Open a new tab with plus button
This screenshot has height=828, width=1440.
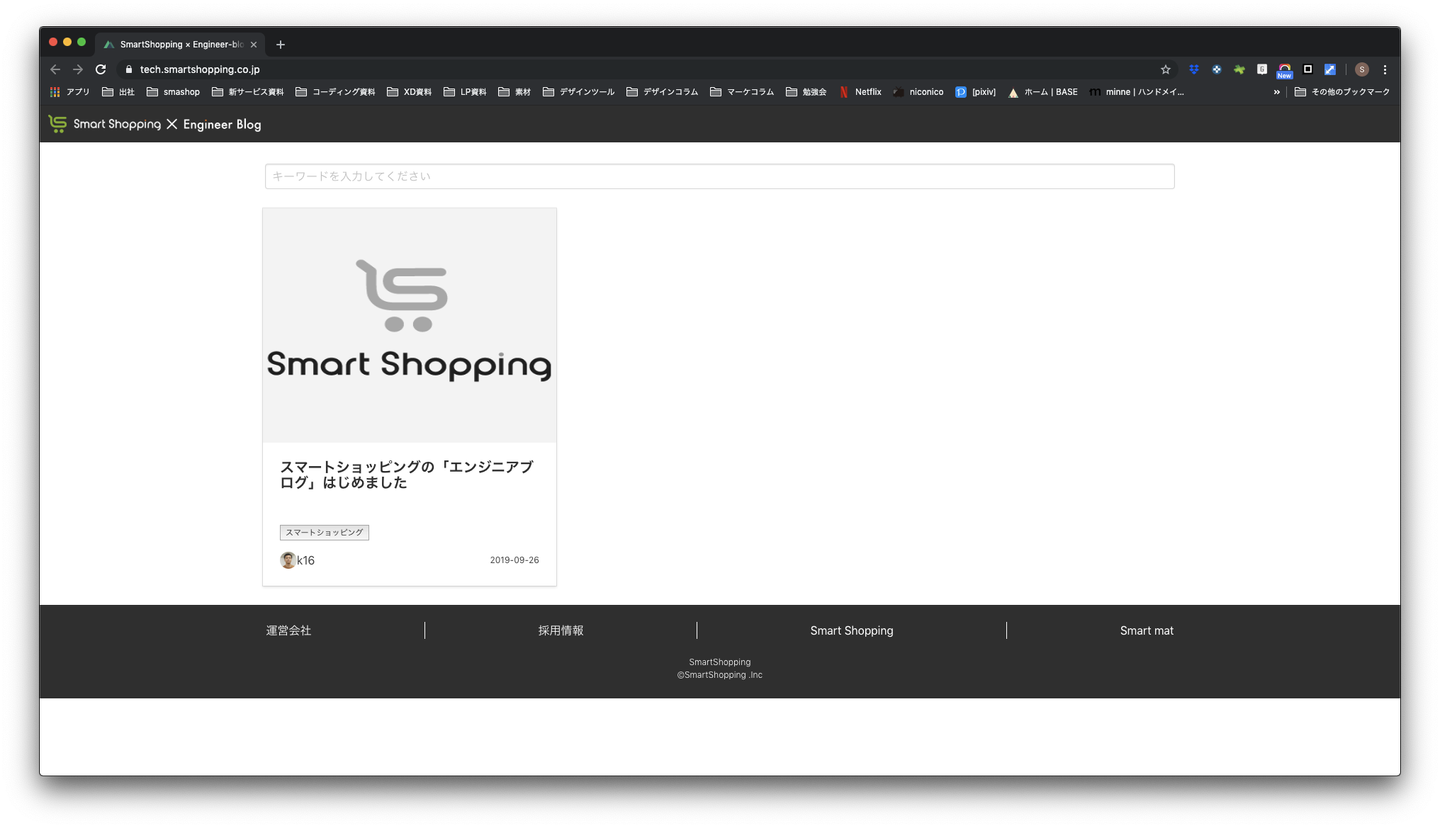[x=280, y=45]
